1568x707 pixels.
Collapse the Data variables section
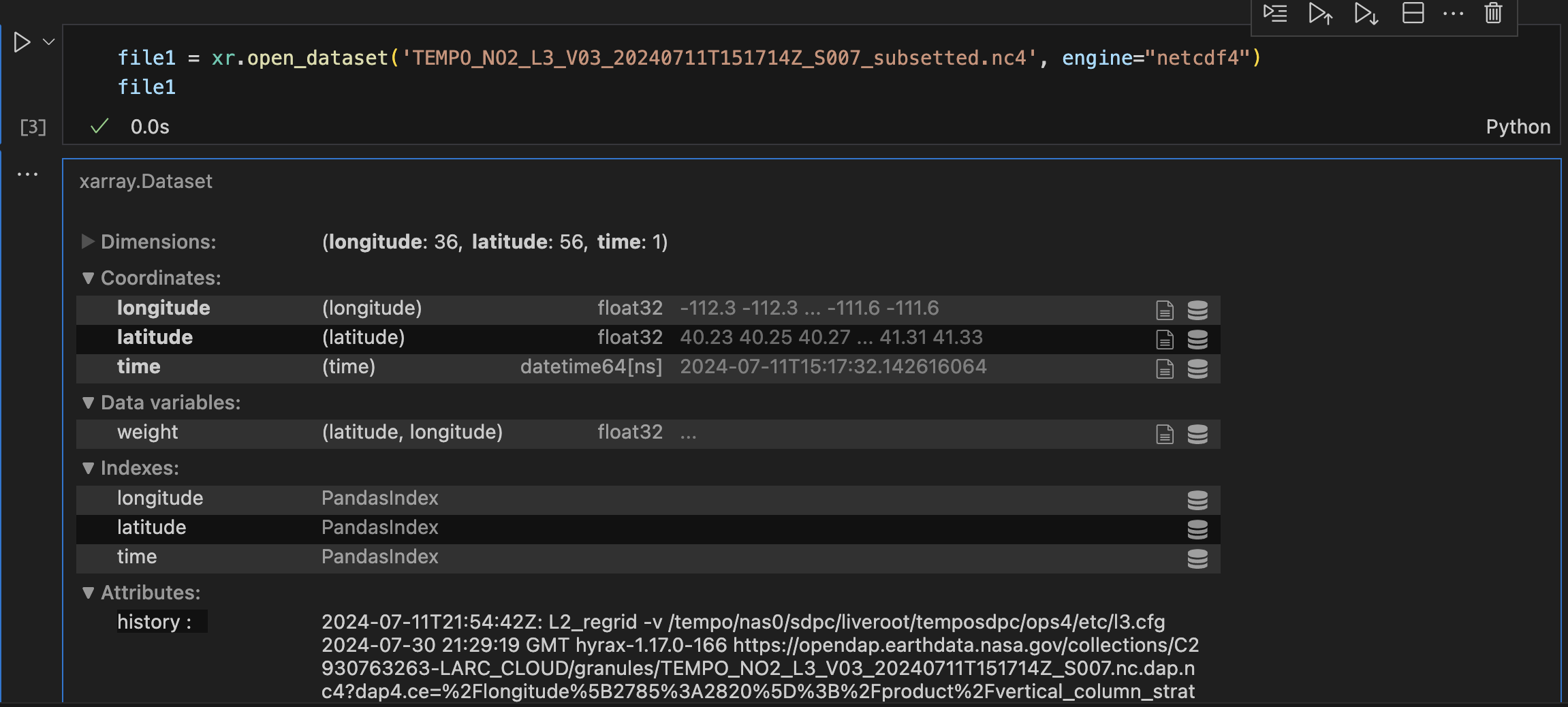[88, 403]
